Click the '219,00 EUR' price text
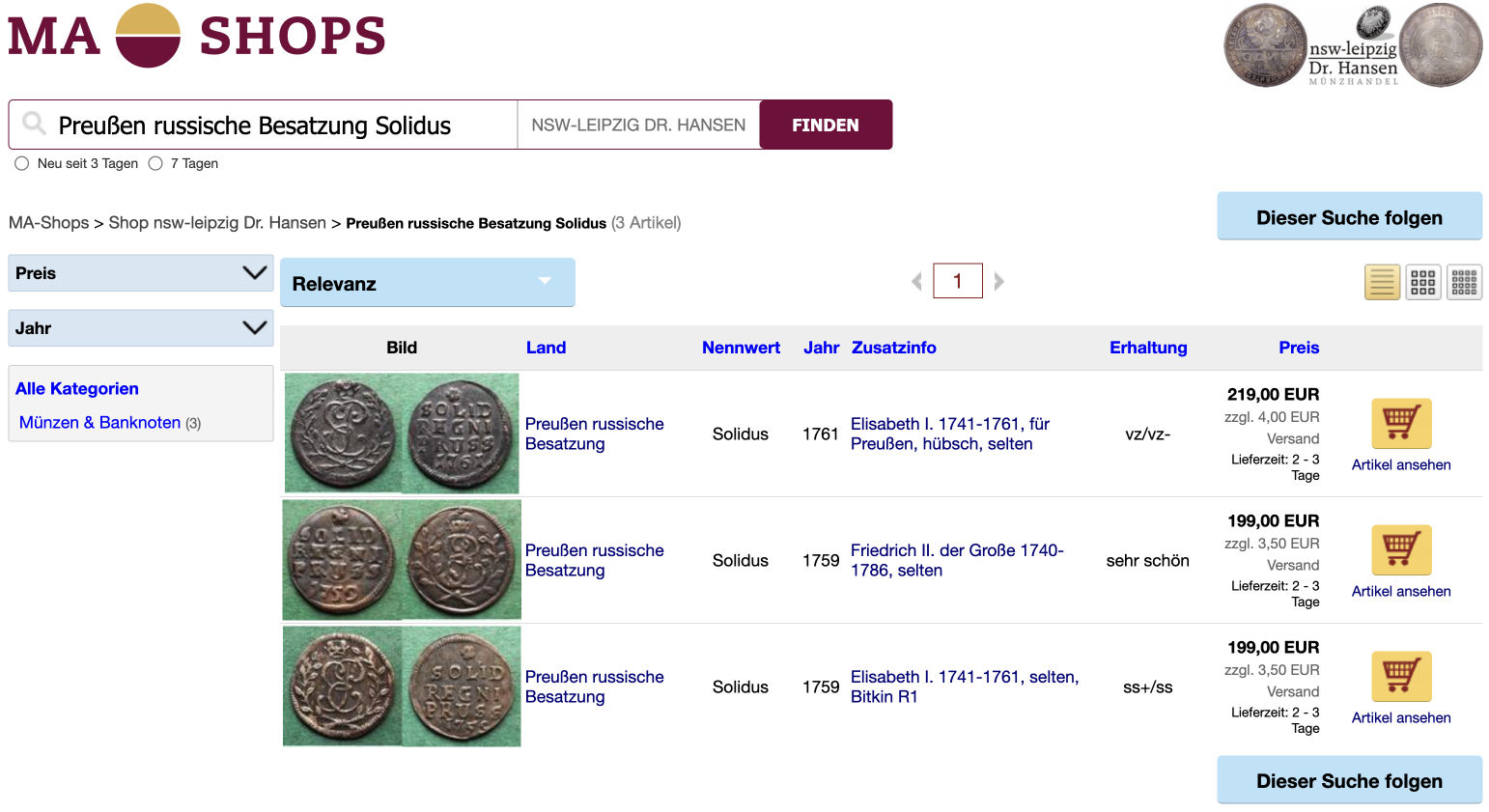The width and height of the screenshot is (1489, 812). click(1273, 394)
